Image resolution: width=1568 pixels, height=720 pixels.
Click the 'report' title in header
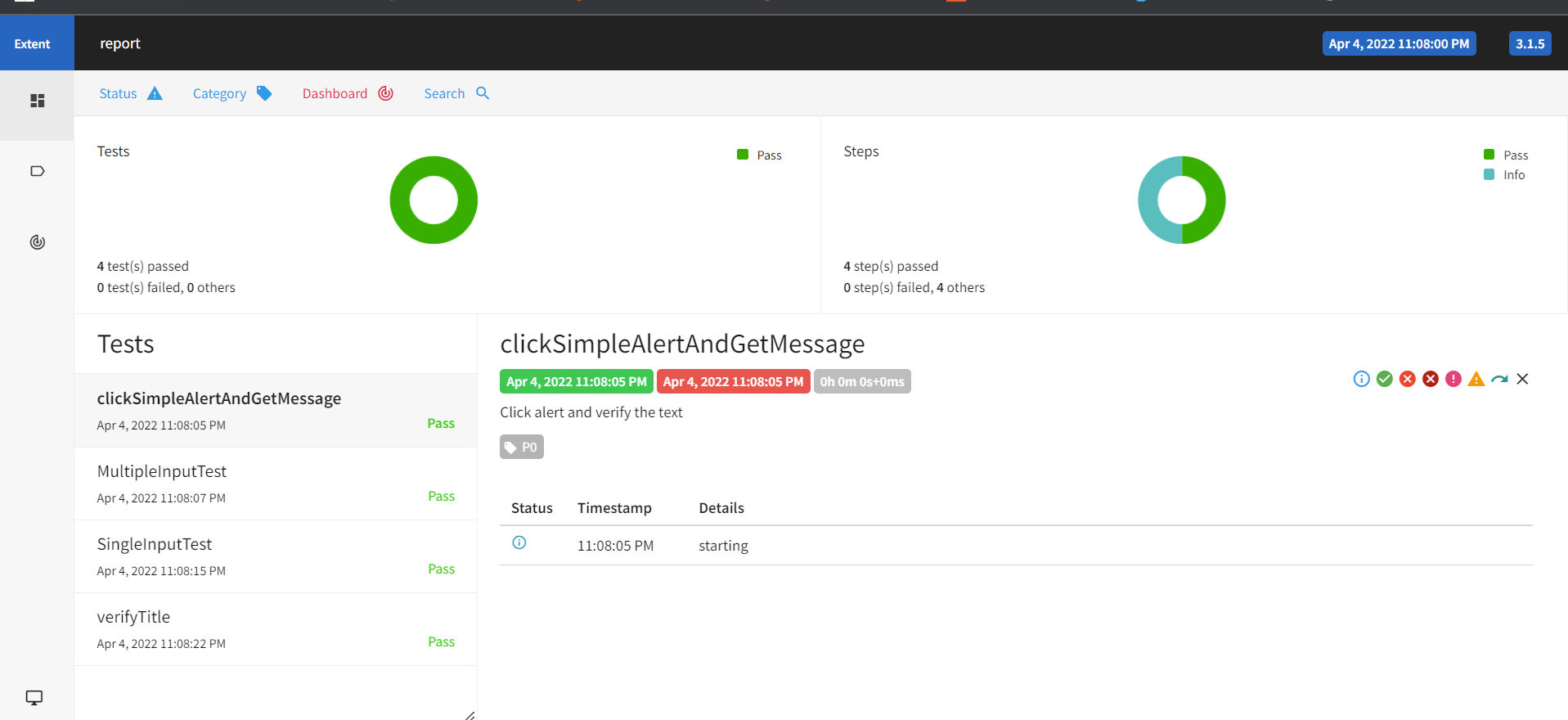click(120, 43)
